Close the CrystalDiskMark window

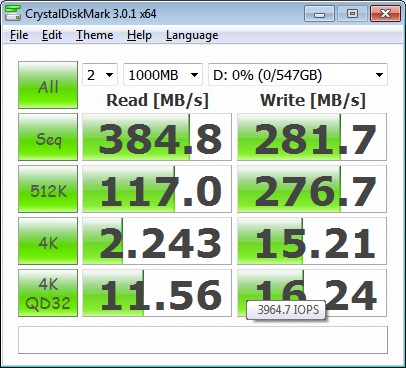point(385,14)
